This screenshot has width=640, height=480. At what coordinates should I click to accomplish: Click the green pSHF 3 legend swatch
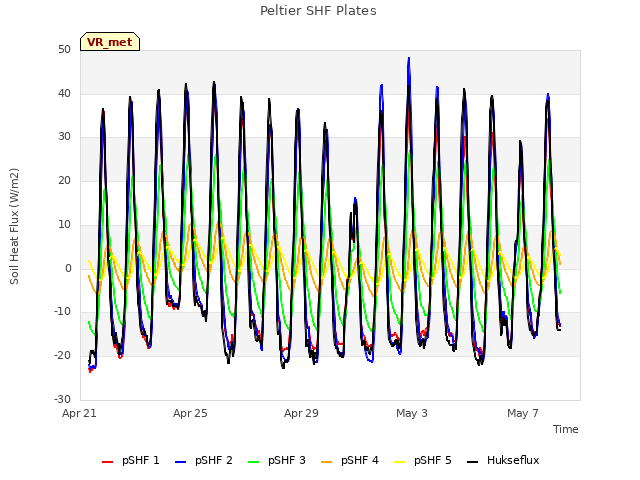click(253, 462)
